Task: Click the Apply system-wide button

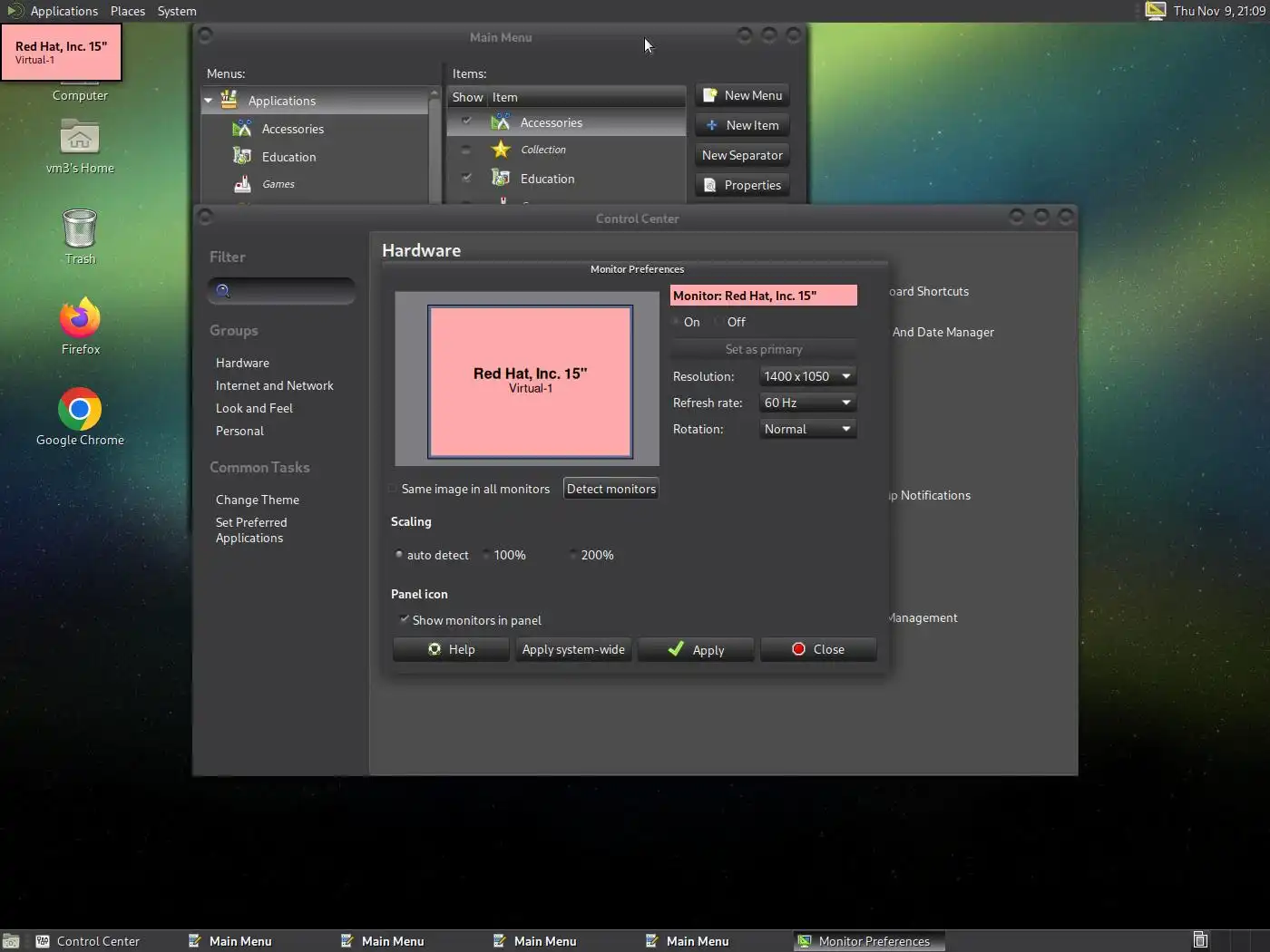Action: point(573,649)
